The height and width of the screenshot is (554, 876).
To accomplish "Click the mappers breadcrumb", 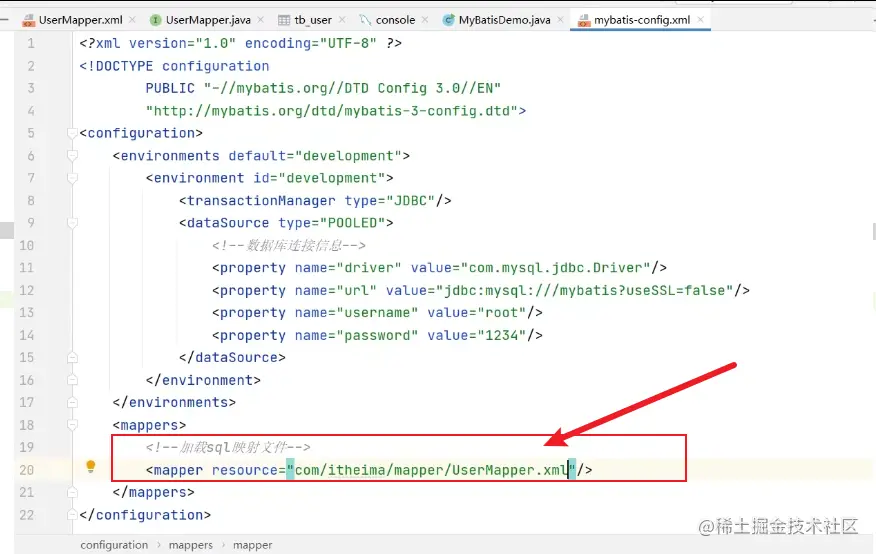I will 191,545.
